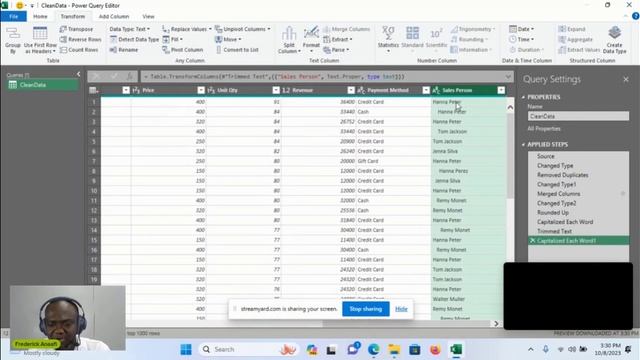Viewport: 640px width, 360px height.
Task: Click the Transpose button
Action: 76,29
